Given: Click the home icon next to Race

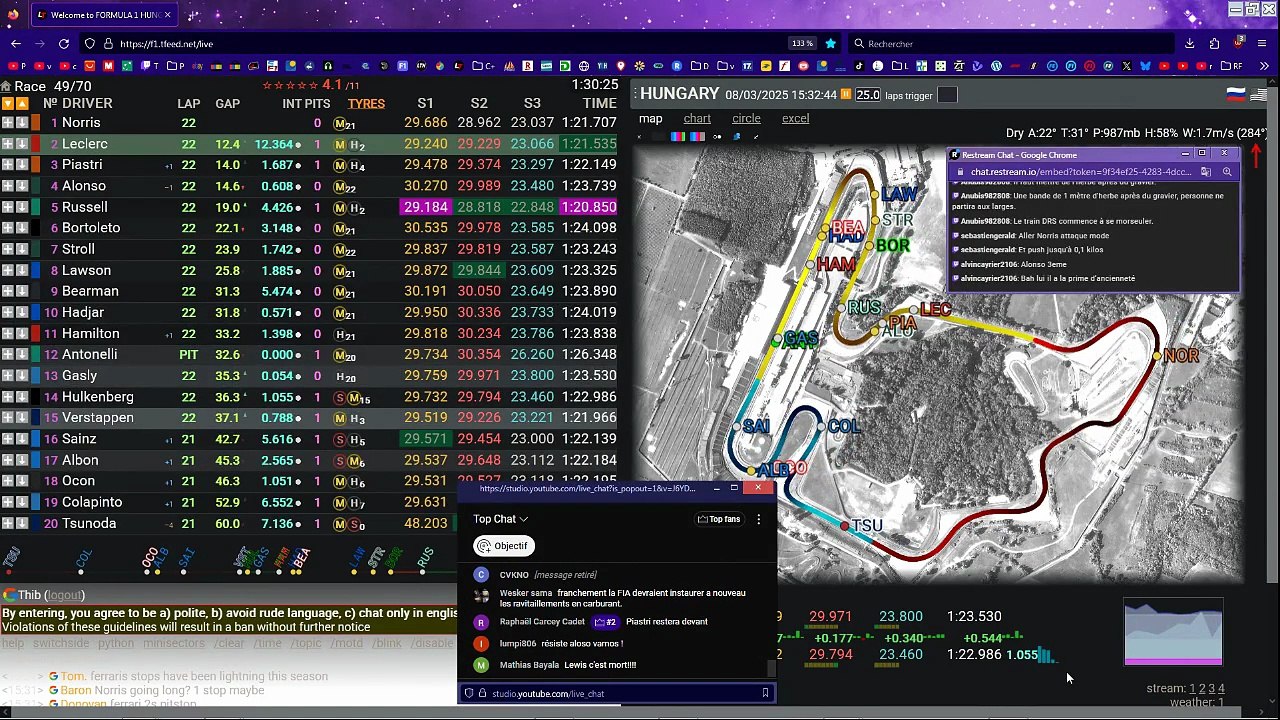Looking at the screenshot, I should tap(6, 86).
